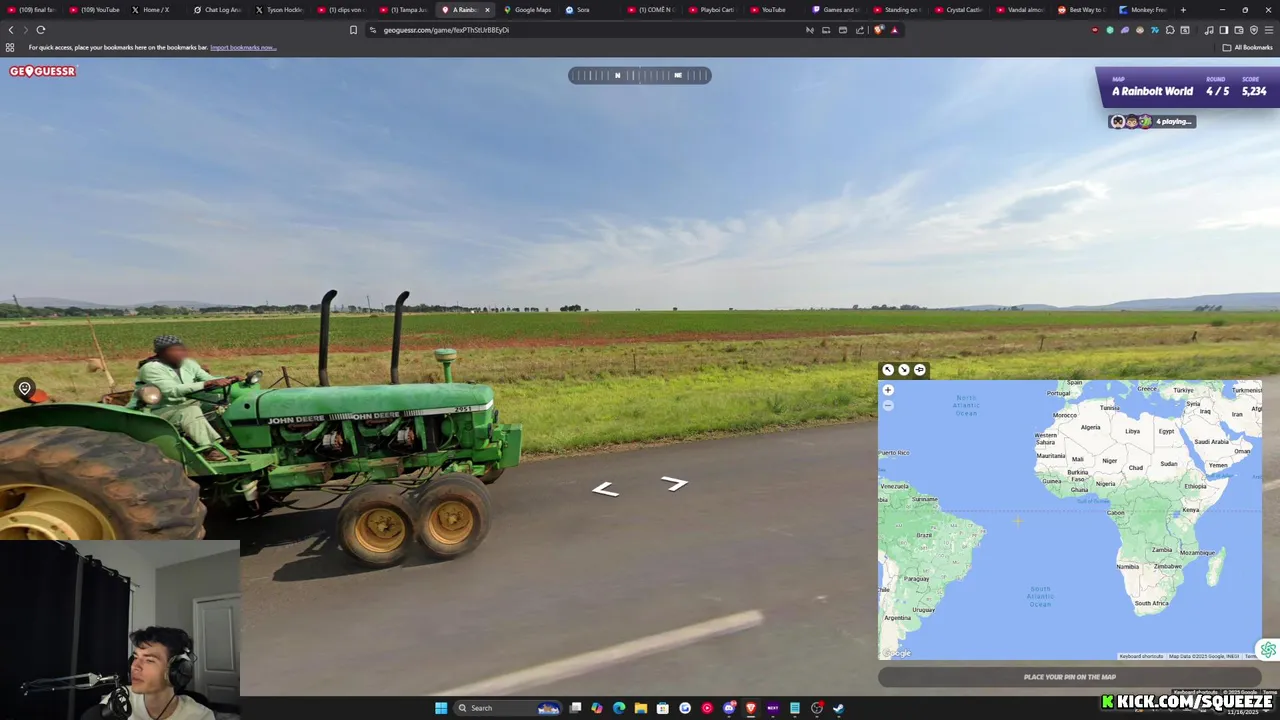Open File Explorer from the taskbar
Screen dimensions: 1280x720
(641, 708)
